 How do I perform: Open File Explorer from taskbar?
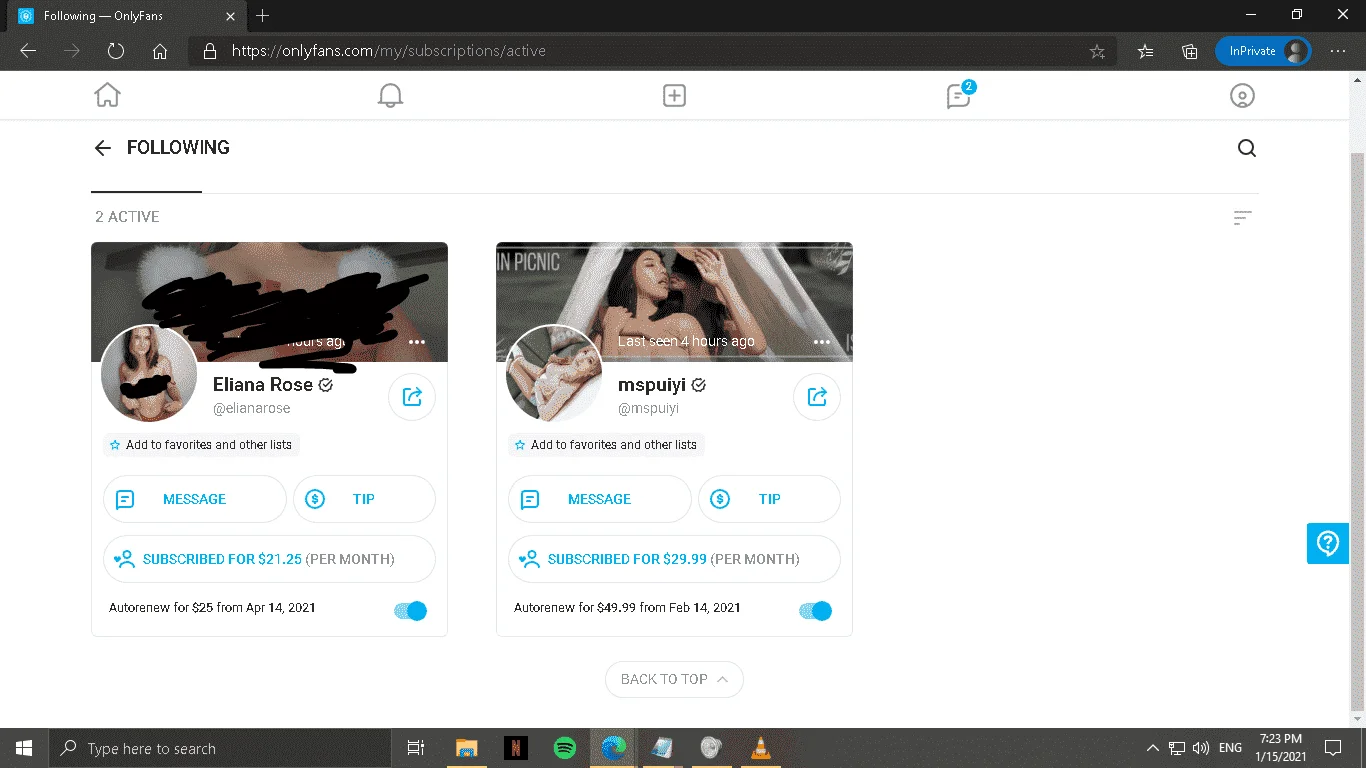[466, 748]
